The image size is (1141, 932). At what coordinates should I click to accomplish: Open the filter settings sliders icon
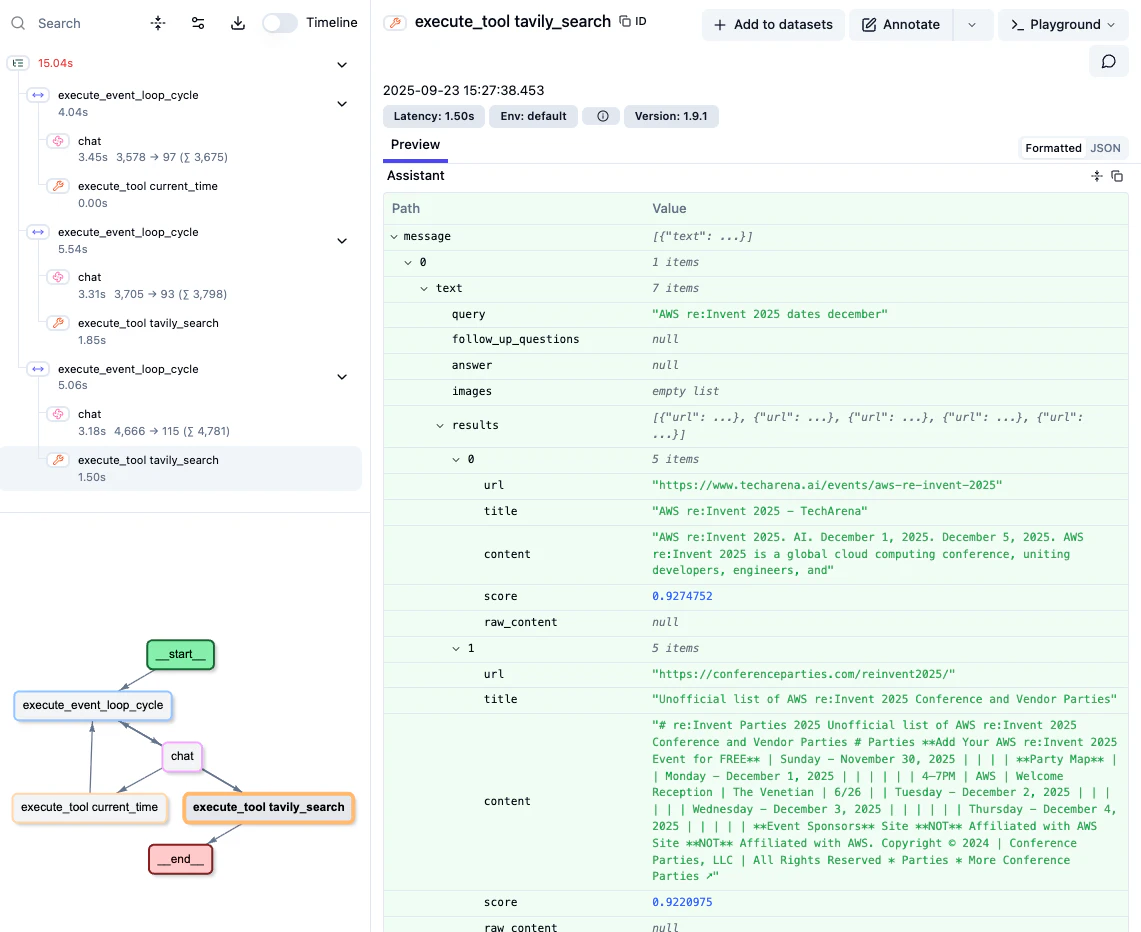[x=198, y=23]
